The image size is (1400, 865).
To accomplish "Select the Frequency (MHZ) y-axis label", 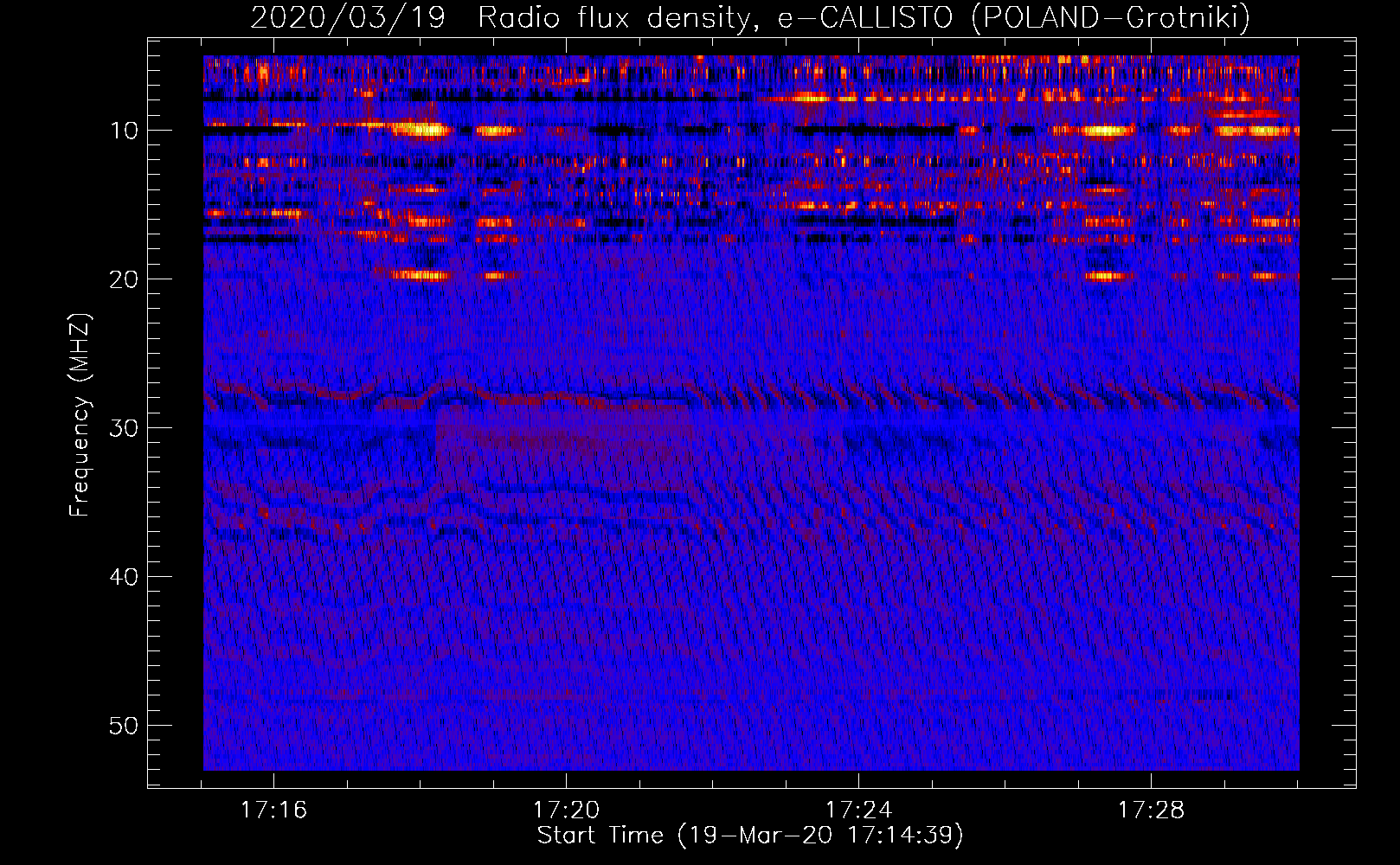I will (80, 415).
